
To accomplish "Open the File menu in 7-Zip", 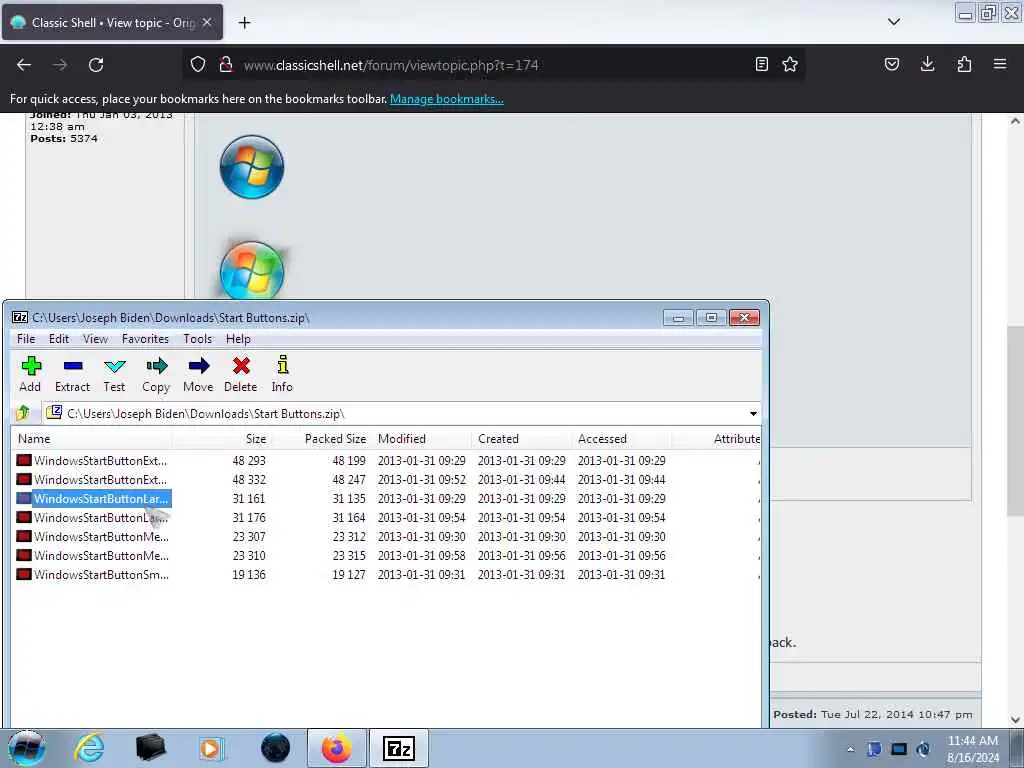I will tap(26, 339).
